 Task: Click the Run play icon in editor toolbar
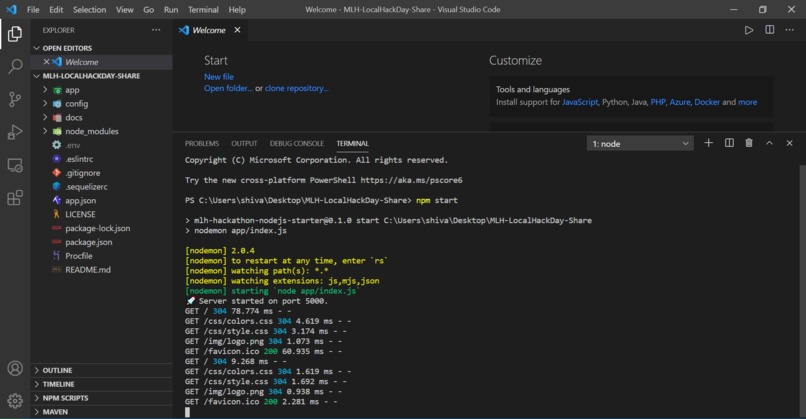point(749,30)
